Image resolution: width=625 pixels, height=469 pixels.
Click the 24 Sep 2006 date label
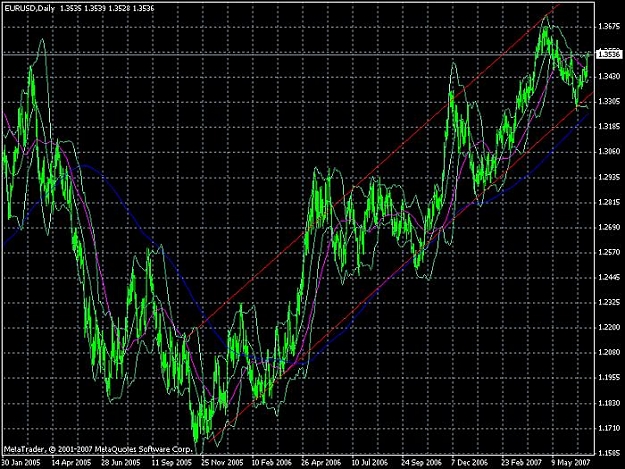point(421,463)
